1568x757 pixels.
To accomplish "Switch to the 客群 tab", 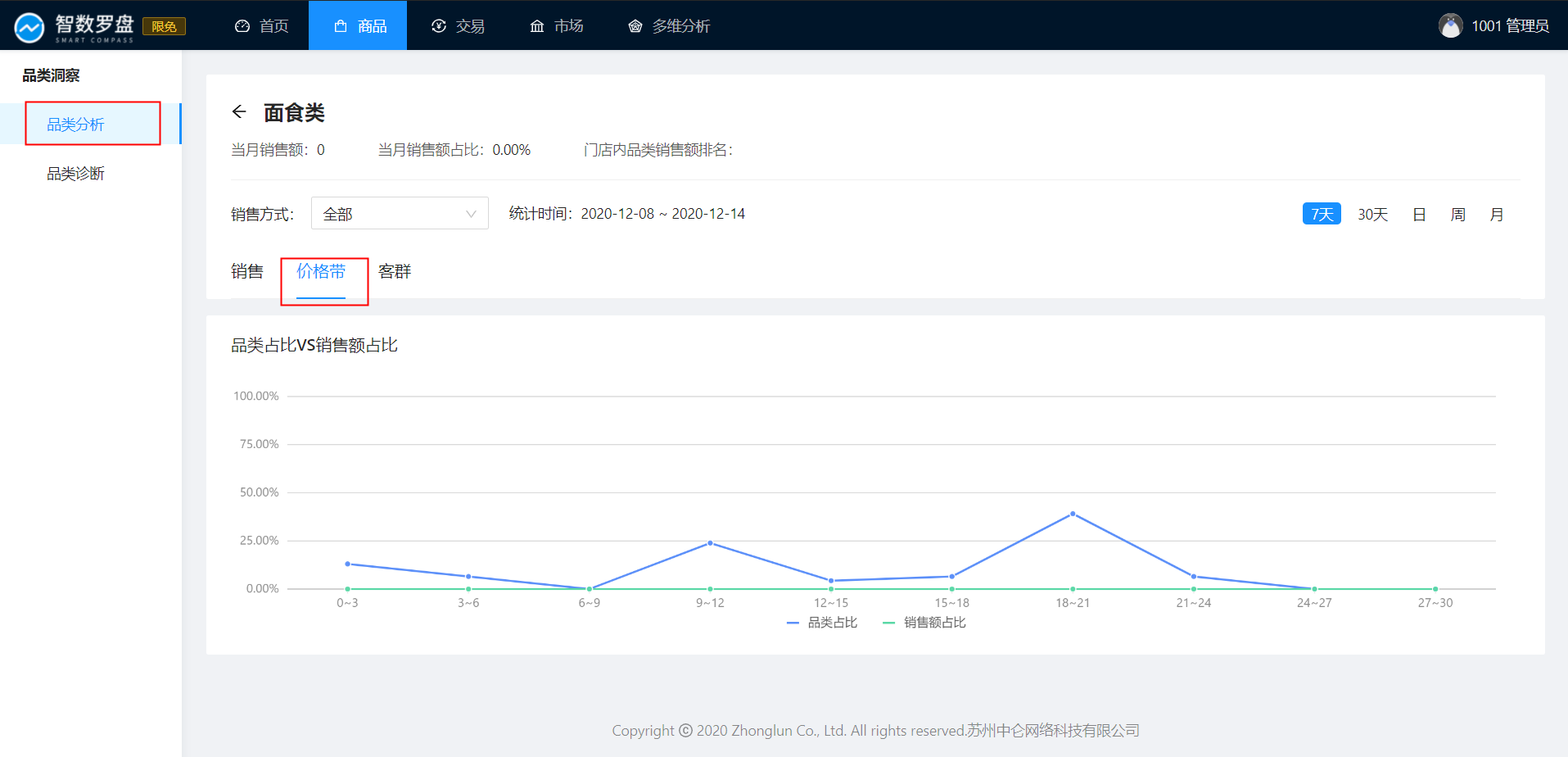I will pos(395,271).
